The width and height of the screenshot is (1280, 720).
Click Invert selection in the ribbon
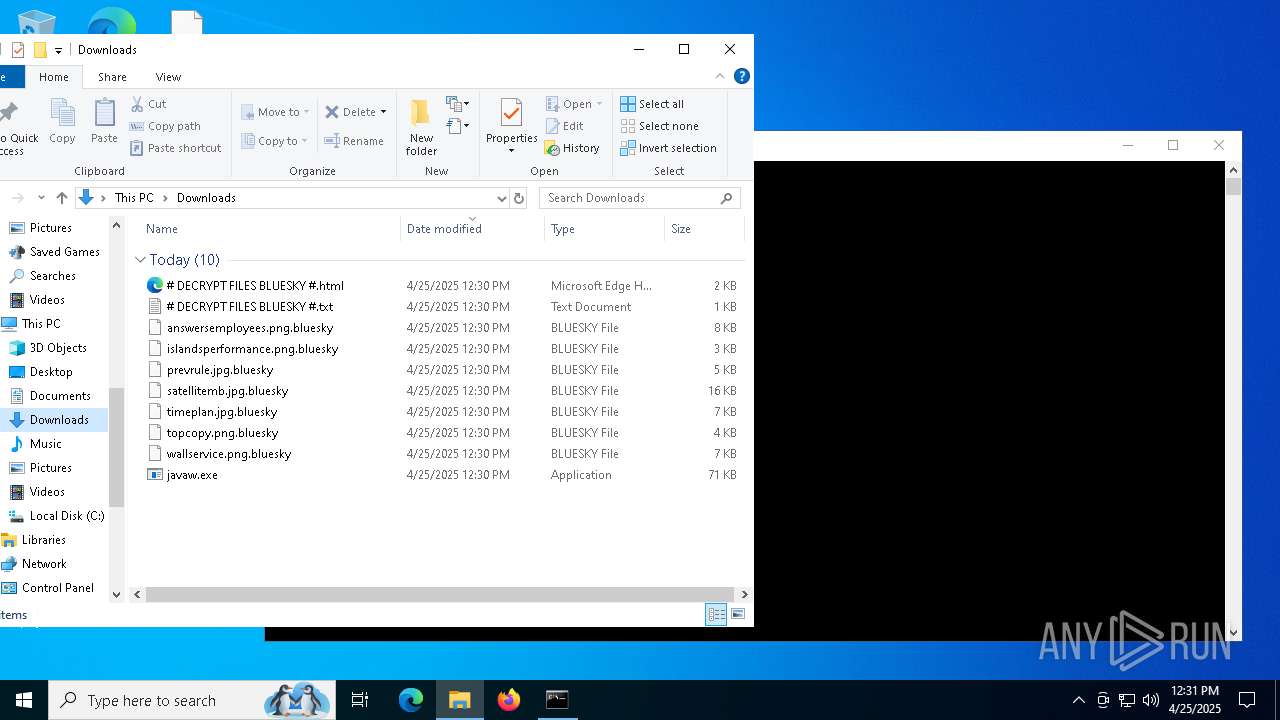point(668,148)
